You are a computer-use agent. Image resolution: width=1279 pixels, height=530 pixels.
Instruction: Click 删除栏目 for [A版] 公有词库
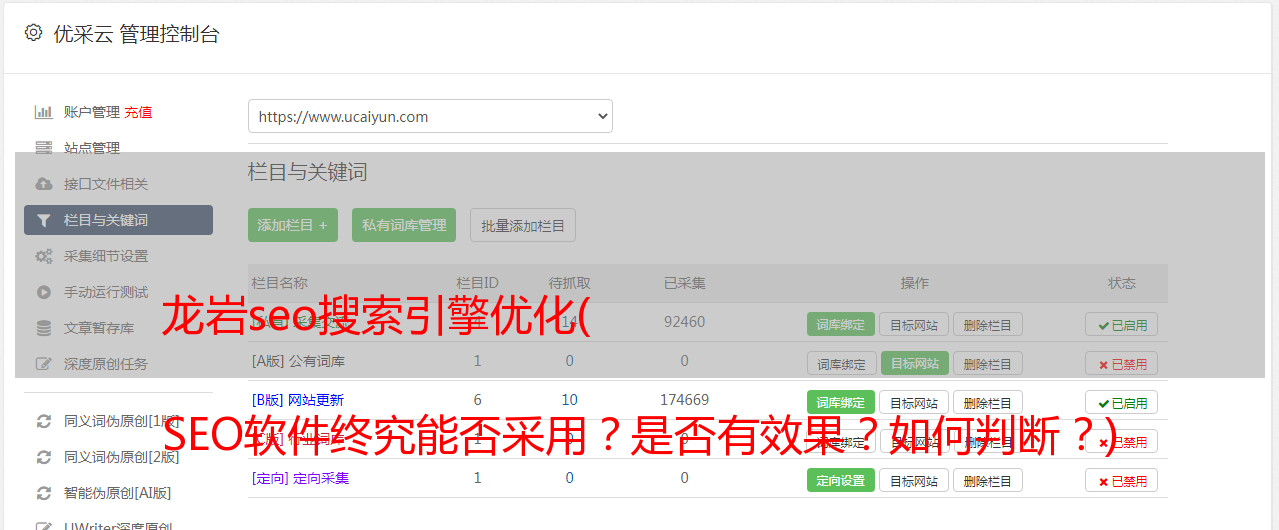988,363
